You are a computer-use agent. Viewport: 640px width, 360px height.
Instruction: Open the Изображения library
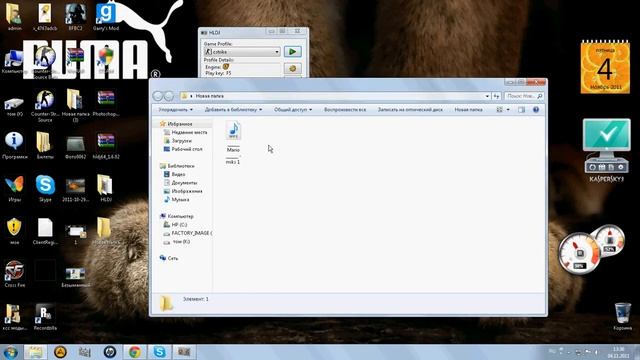click(x=187, y=191)
